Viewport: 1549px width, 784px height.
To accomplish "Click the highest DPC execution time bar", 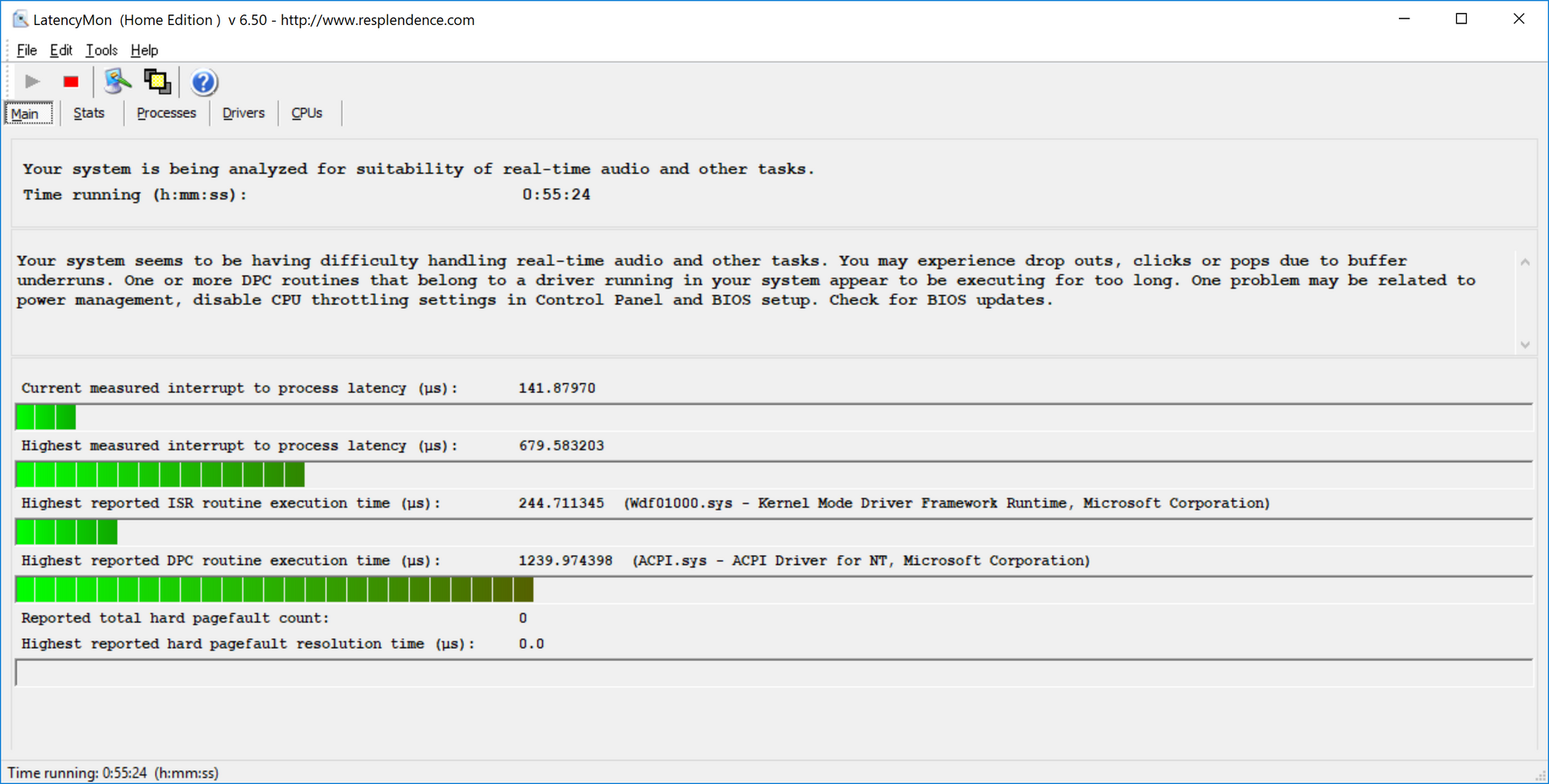I will coord(774,590).
